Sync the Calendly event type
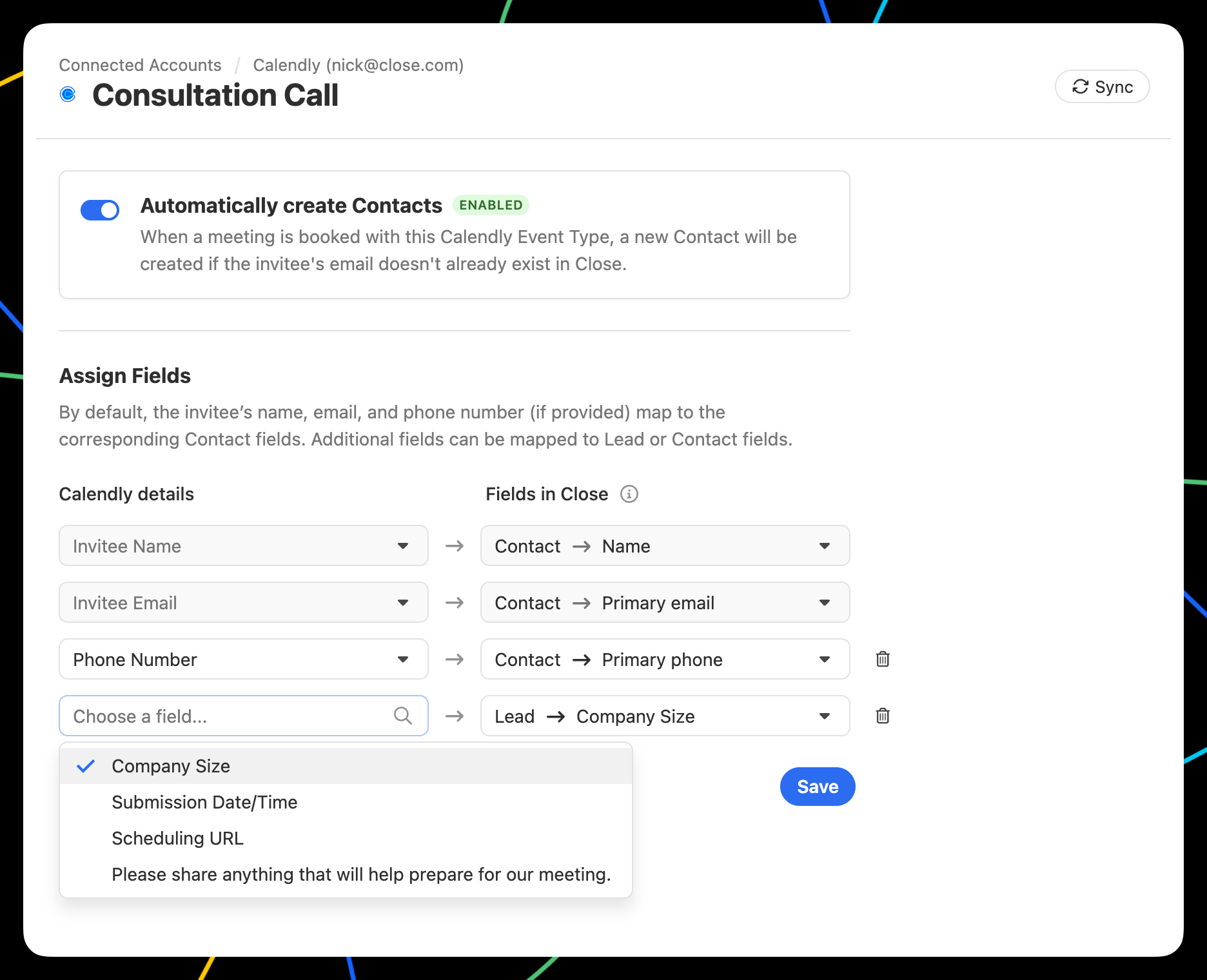The image size is (1207, 980). pyautogui.click(x=1103, y=86)
